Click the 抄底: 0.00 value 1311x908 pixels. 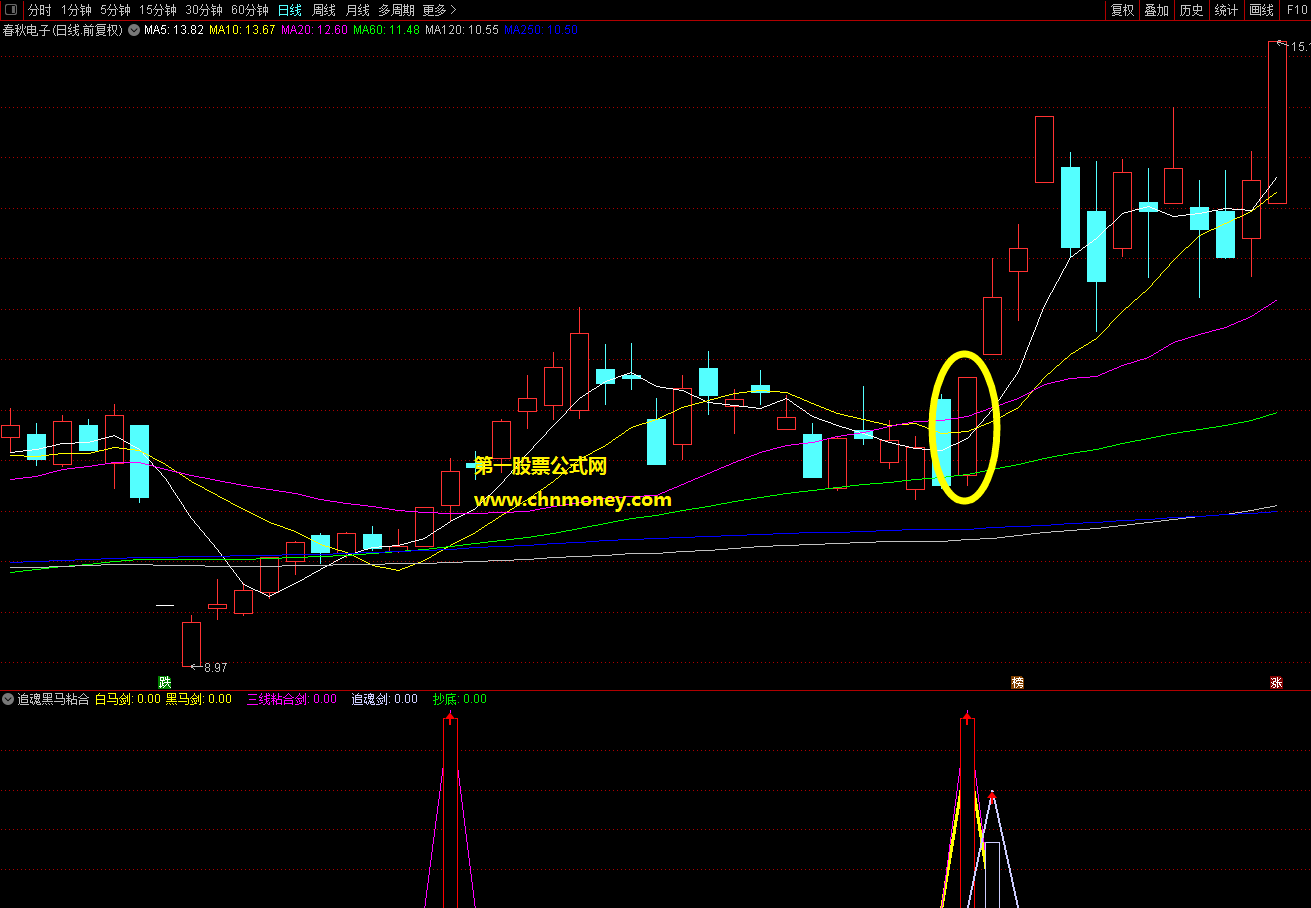pyautogui.click(x=459, y=699)
